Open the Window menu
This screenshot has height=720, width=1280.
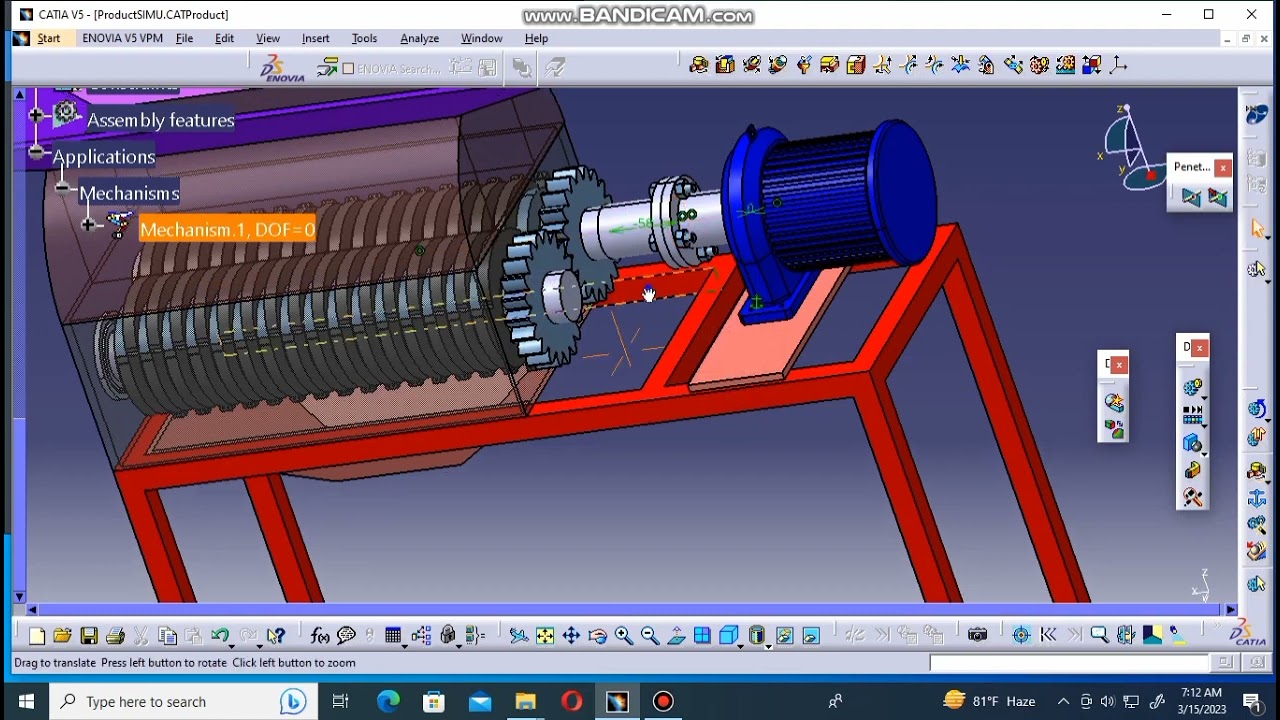481,39
